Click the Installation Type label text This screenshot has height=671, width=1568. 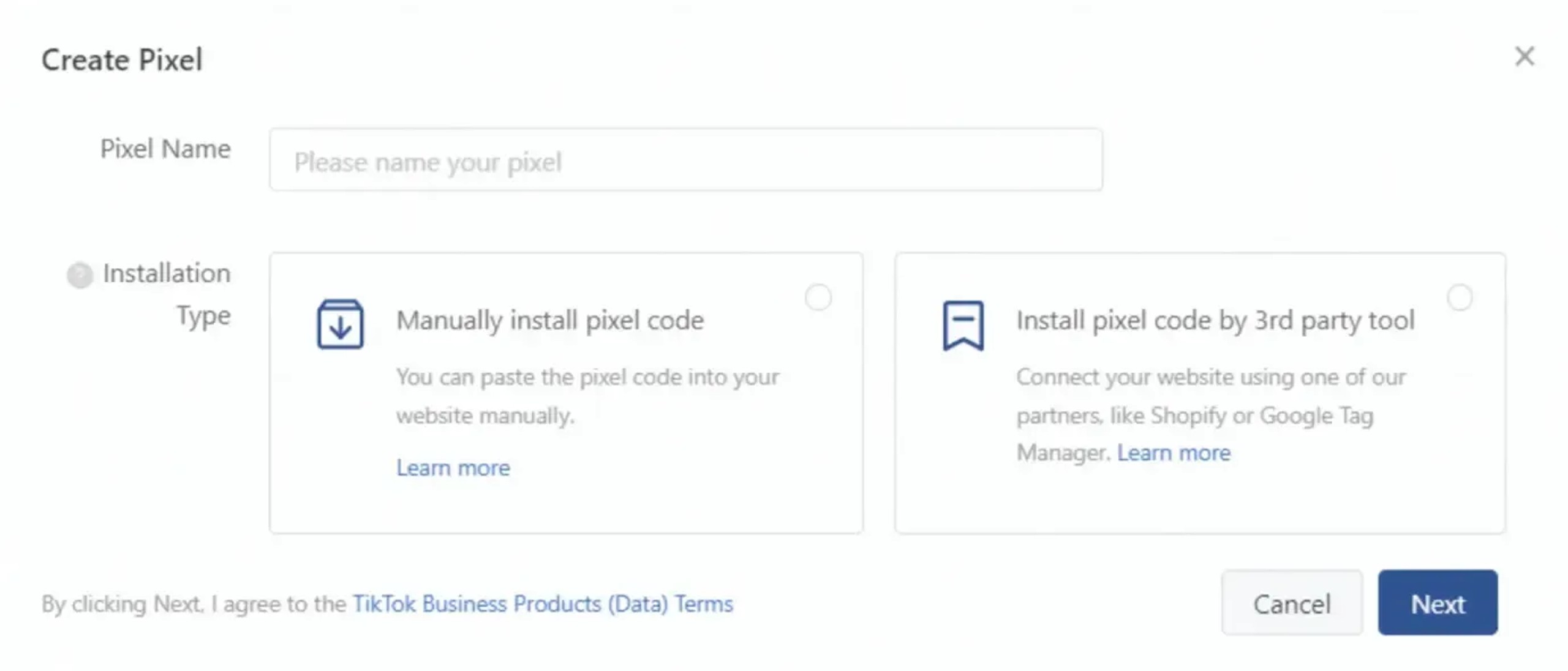tap(167, 294)
